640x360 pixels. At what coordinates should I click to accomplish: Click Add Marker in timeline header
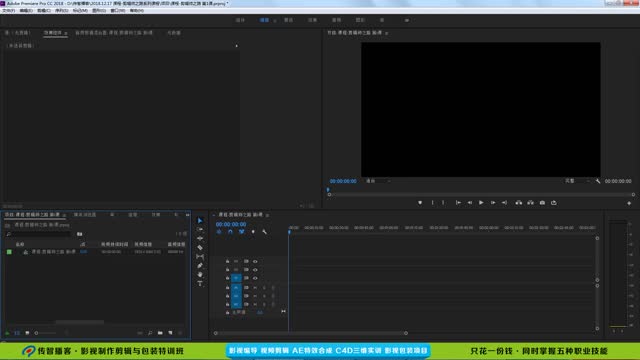(x=253, y=232)
